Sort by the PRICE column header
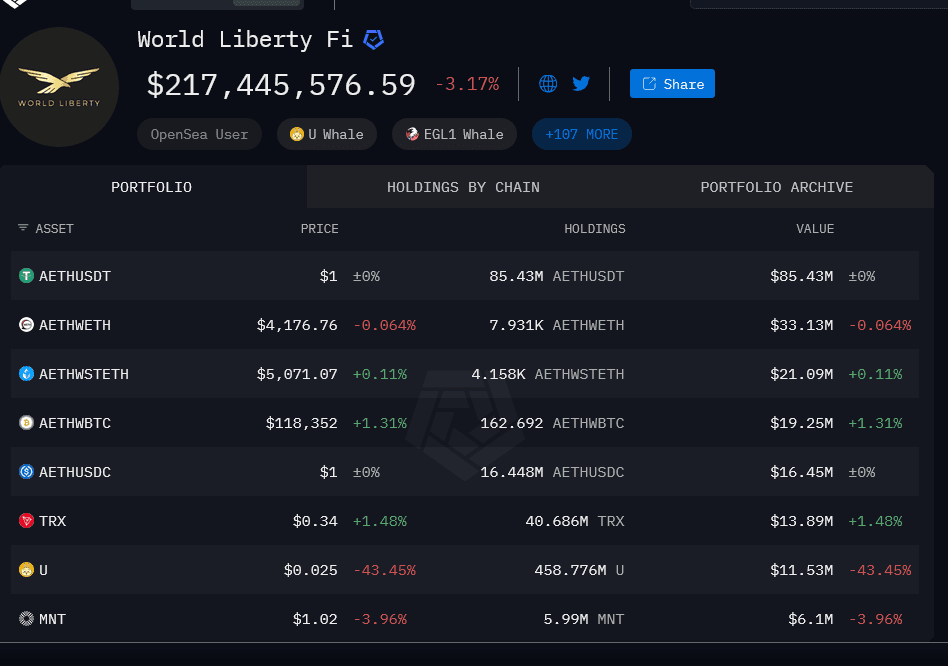This screenshot has height=666, width=948. pyautogui.click(x=319, y=229)
